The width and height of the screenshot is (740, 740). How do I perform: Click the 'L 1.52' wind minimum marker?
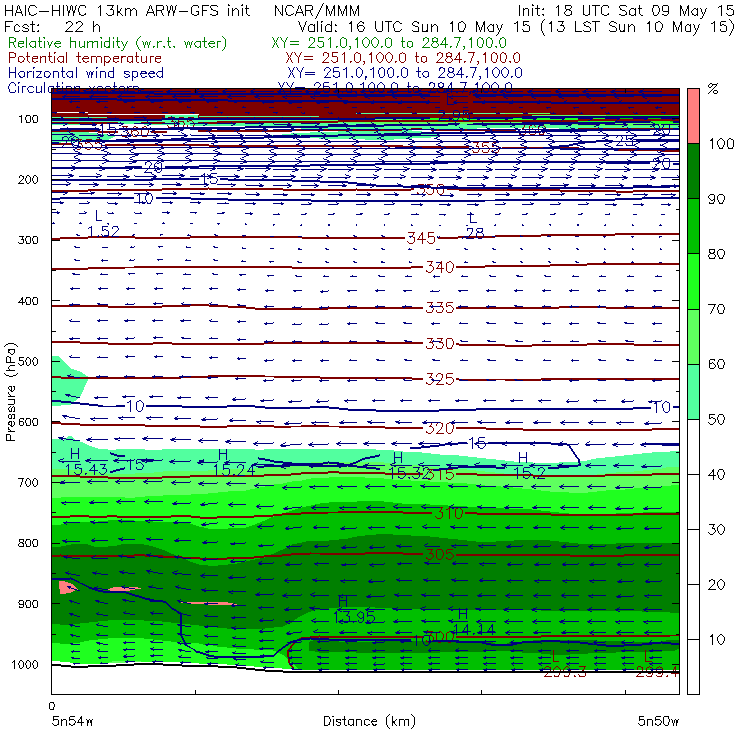[x=103, y=224]
